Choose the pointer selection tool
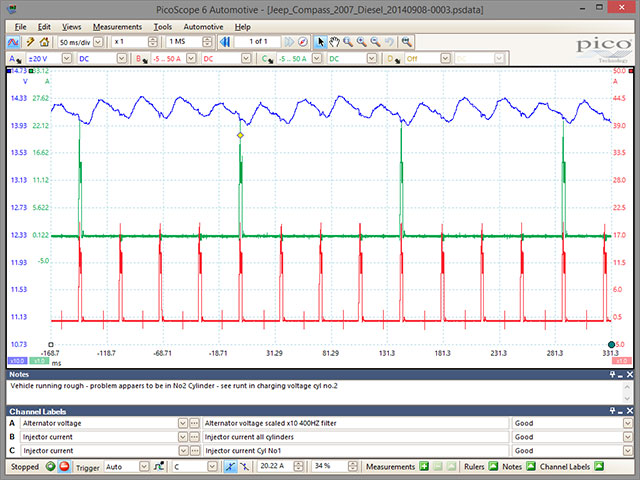The width and height of the screenshot is (640, 480). coord(320,42)
